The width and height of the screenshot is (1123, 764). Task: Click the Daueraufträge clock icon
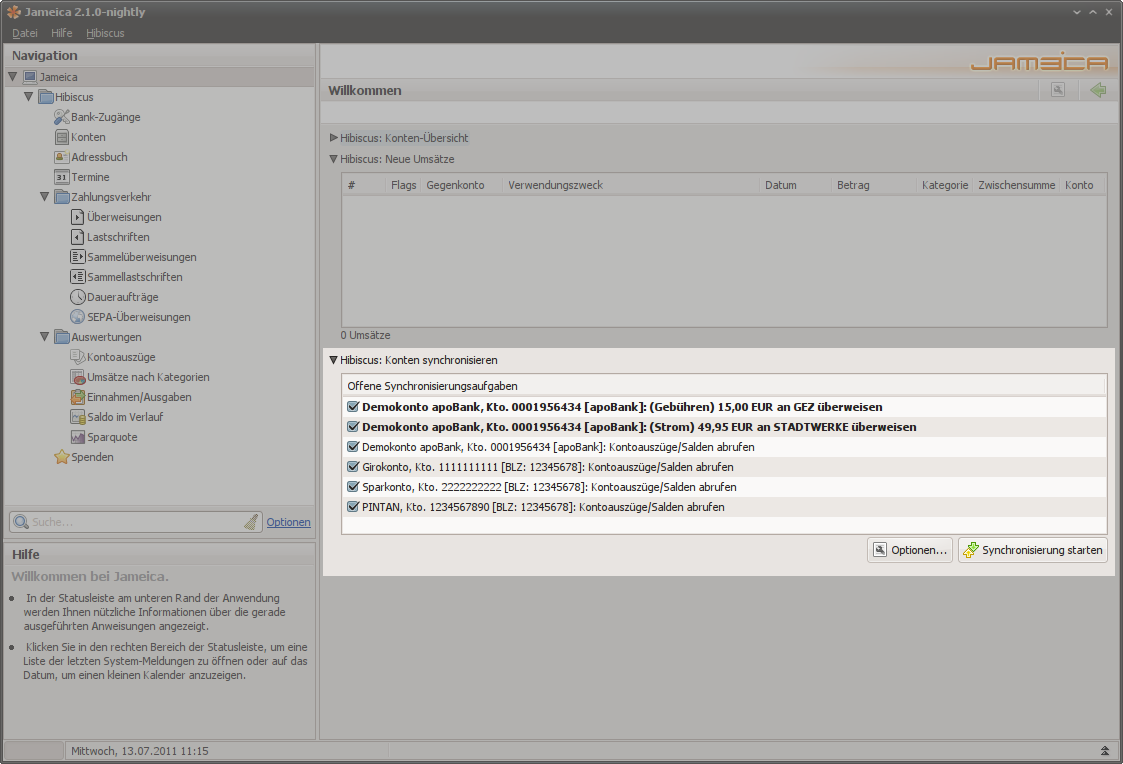[77, 296]
